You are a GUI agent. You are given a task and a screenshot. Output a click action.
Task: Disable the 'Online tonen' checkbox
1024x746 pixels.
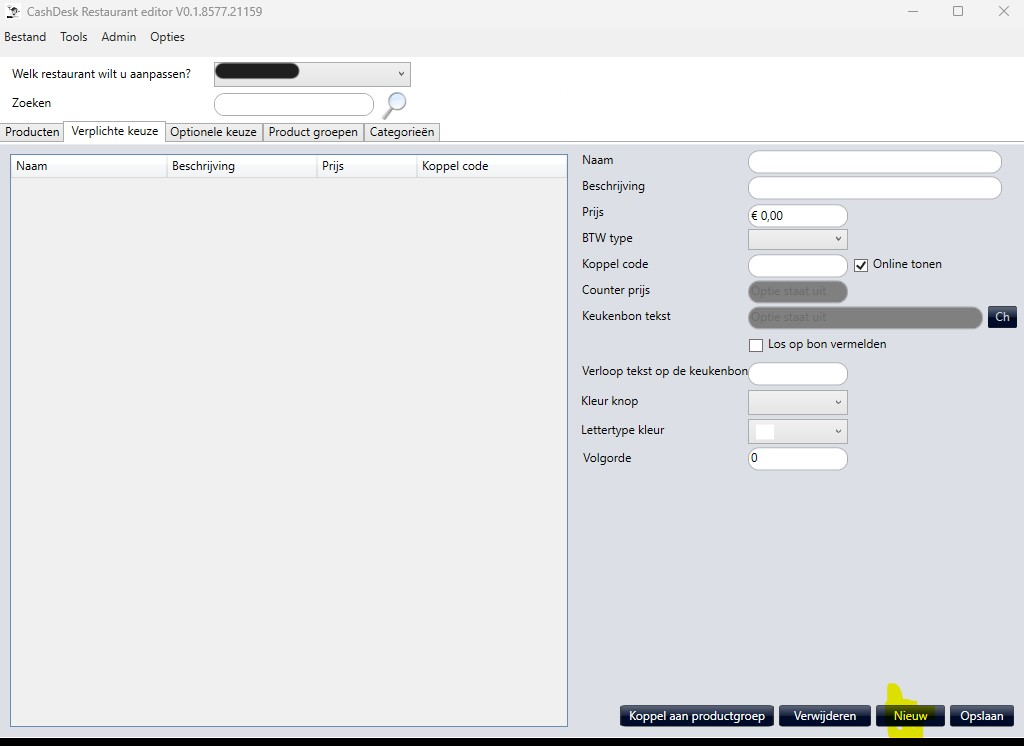(x=862, y=264)
